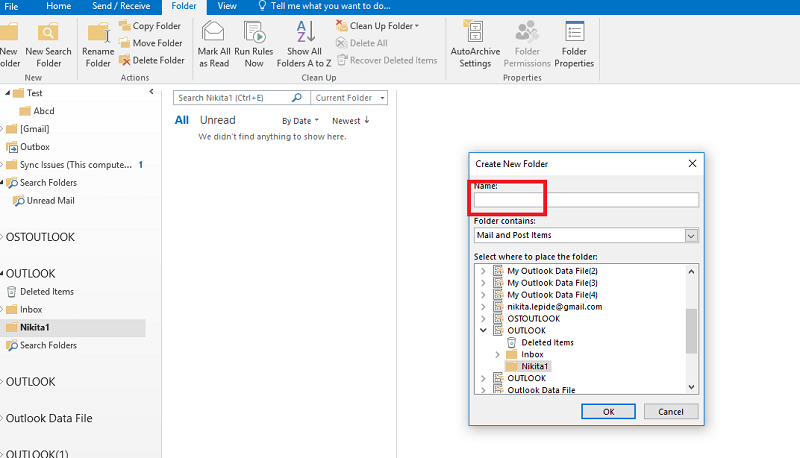Select the Folder ribbon tab
The width and height of the screenshot is (800, 458).
click(184, 6)
